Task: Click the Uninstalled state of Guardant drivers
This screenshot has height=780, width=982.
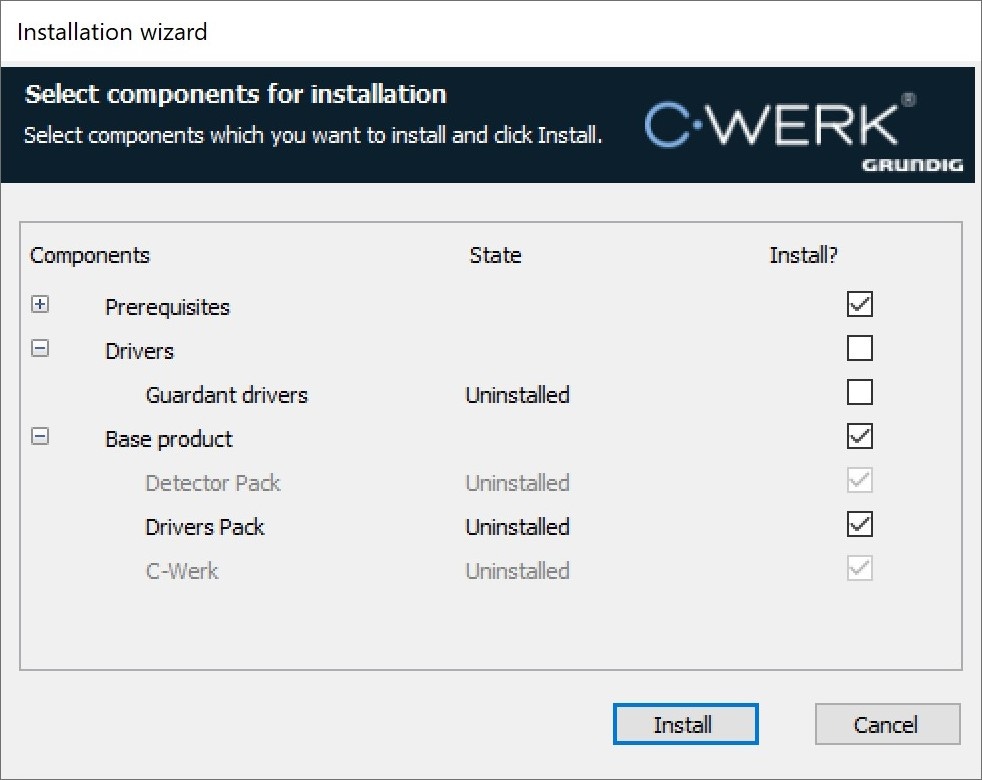Action: [517, 395]
